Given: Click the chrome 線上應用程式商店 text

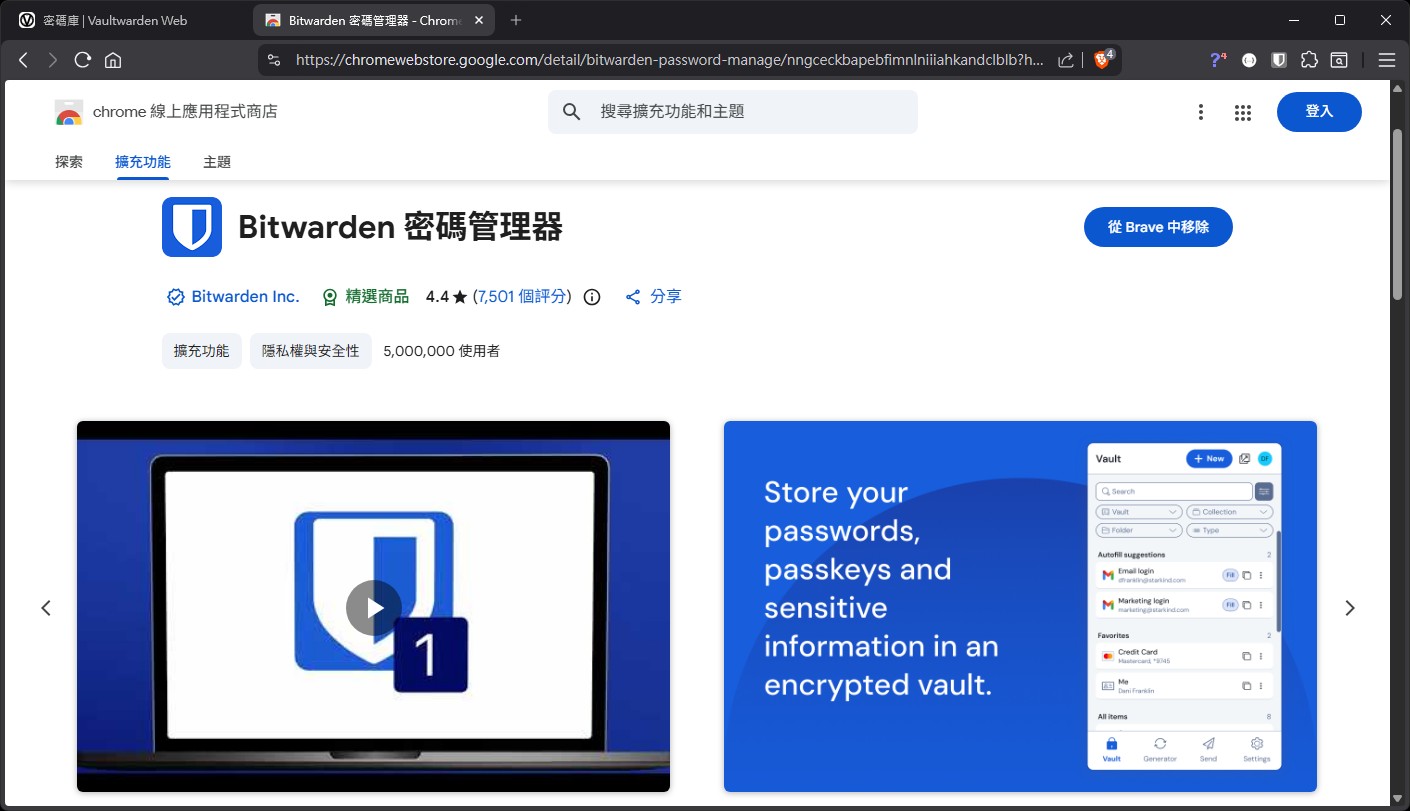Looking at the screenshot, I should [x=185, y=112].
